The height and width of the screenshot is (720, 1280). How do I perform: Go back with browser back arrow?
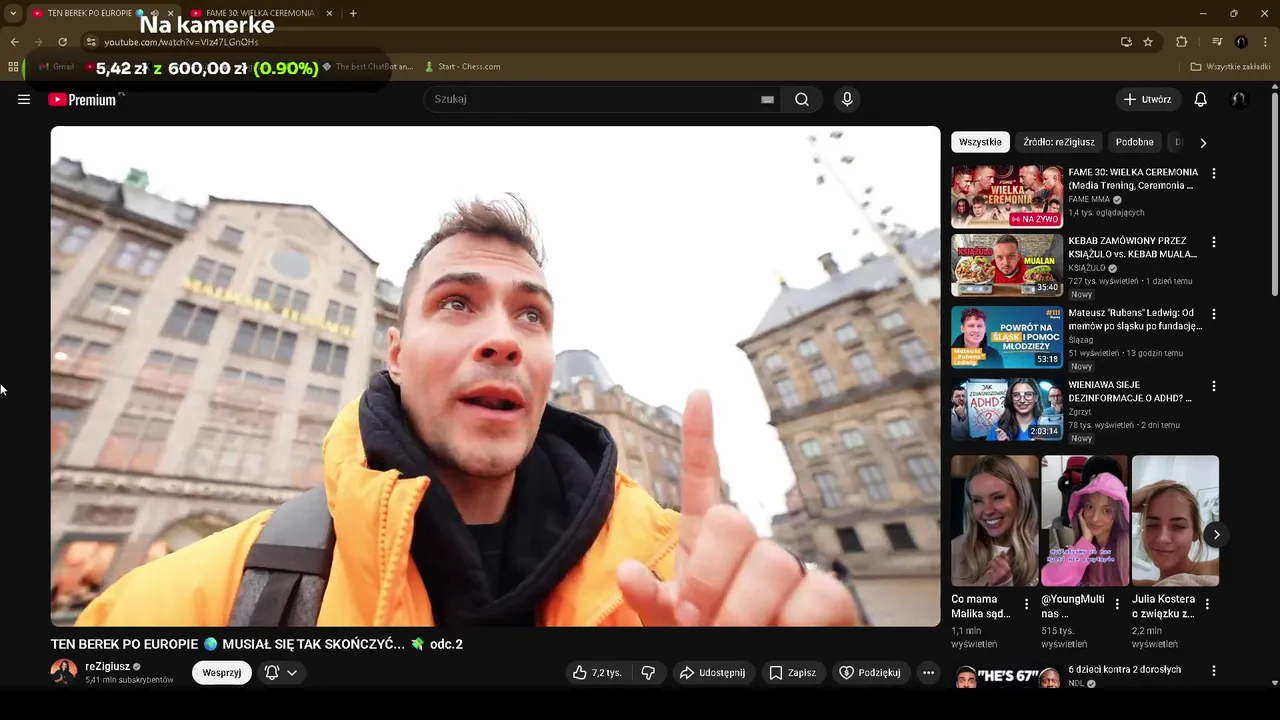[x=14, y=42]
